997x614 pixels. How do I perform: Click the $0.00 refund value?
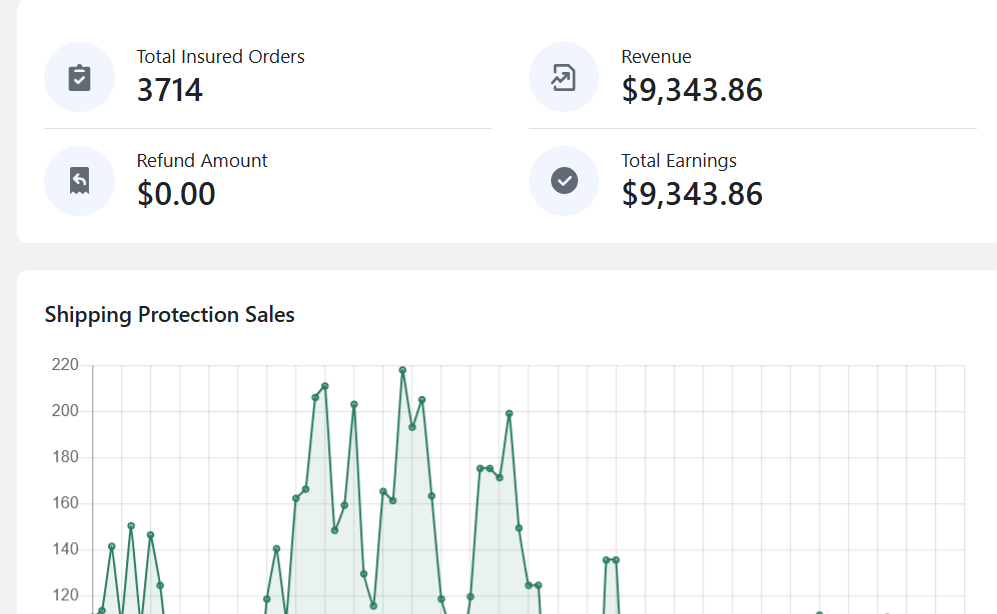click(176, 193)
